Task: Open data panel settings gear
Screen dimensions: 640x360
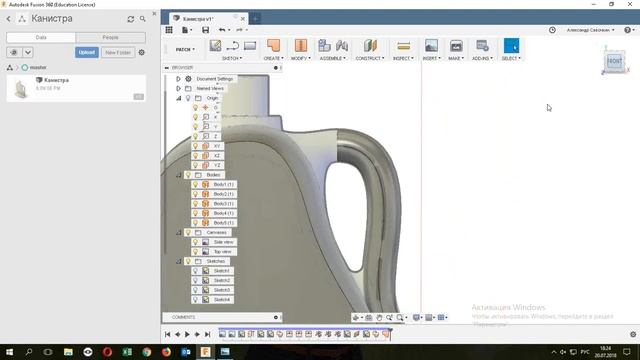Action: tap(142, 52)
